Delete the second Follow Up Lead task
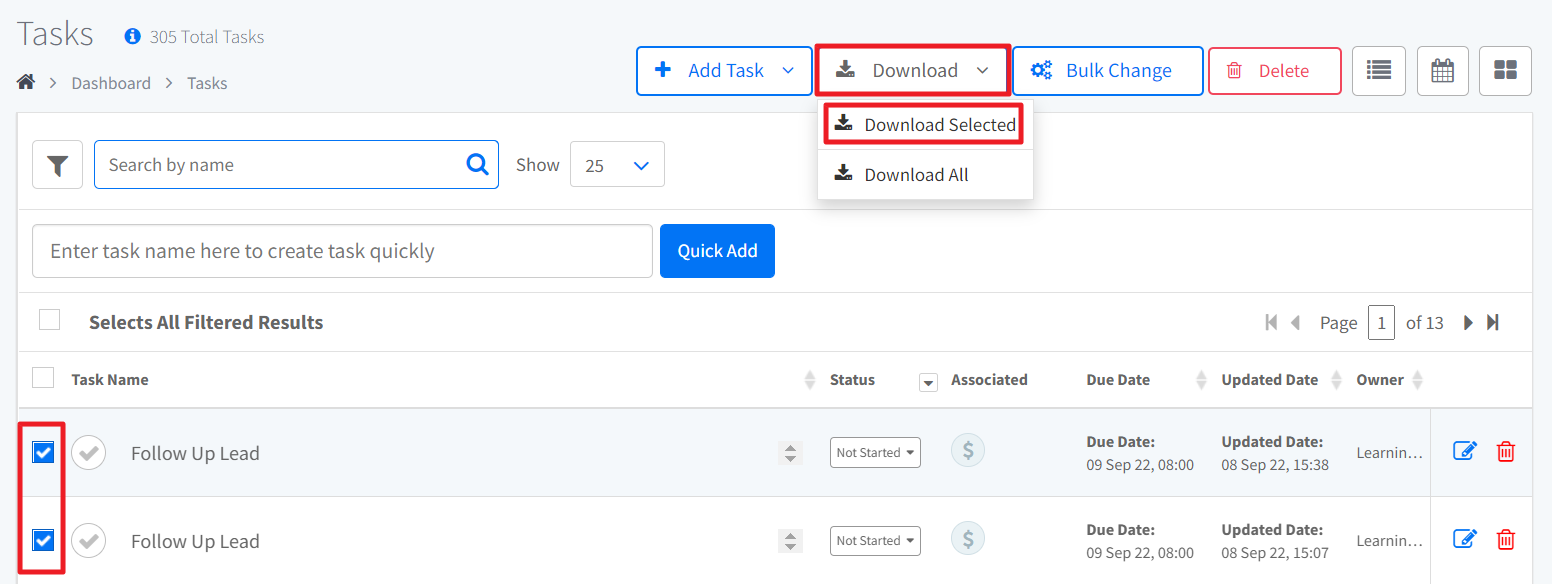The width and height of the screenshot is (1552, 584). [x=1505, y=540]
